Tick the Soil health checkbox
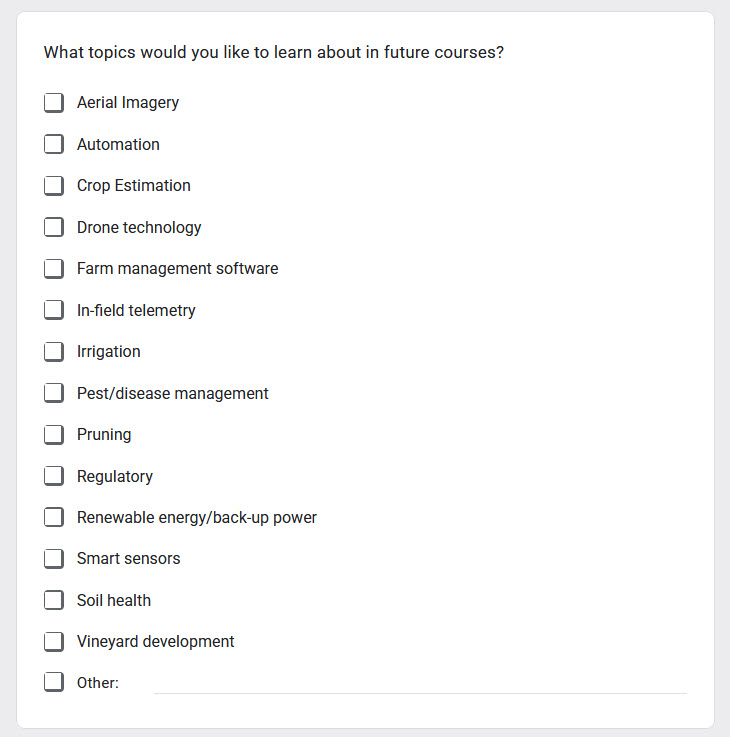Image resolution: width=730 pixels, height=737 pixels. pos(54,600)
